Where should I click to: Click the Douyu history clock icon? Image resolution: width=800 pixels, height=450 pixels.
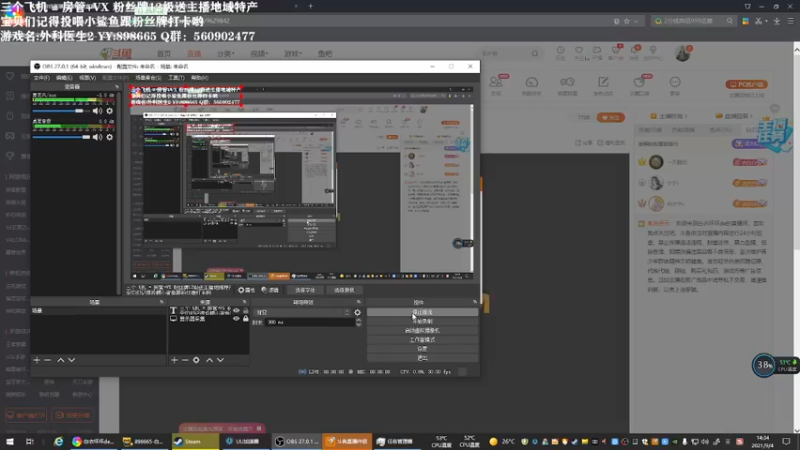560,53
